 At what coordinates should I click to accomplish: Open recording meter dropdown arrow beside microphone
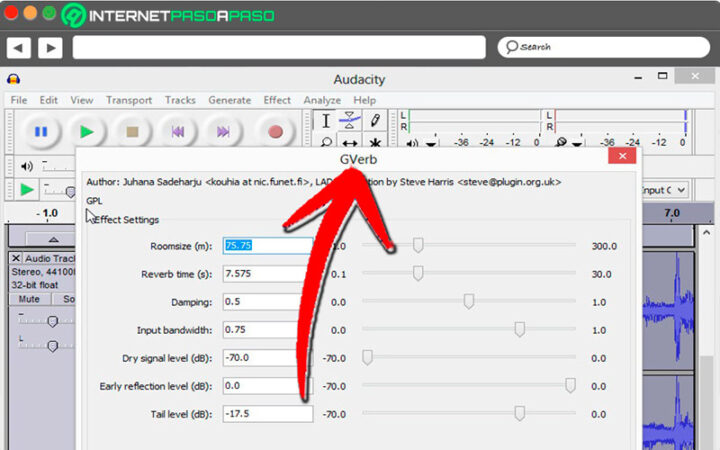click(577, 144)
